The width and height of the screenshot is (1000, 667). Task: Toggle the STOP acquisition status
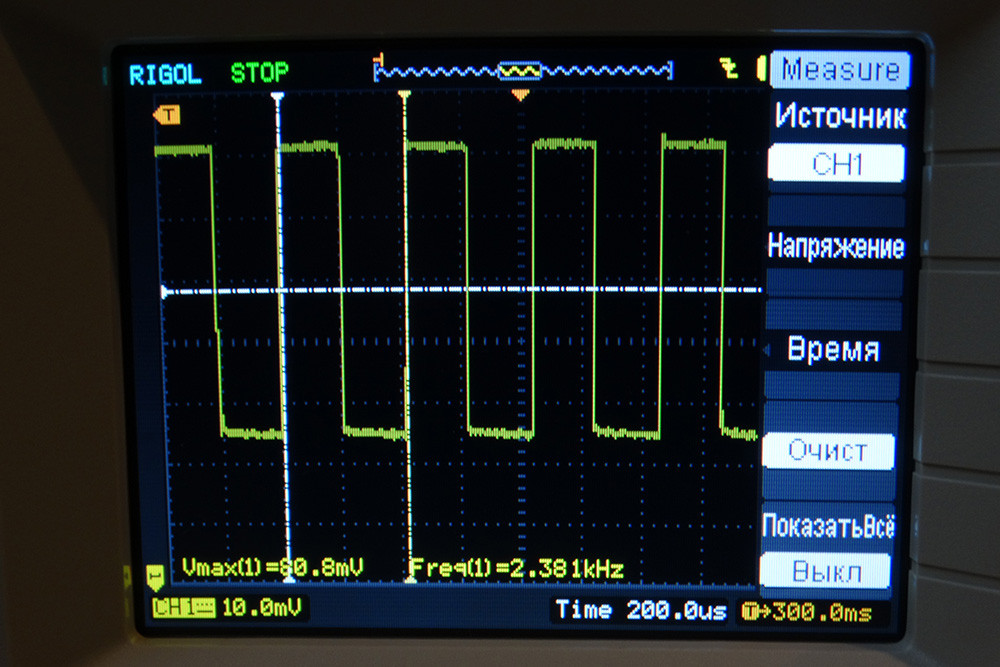pos(259,73)
